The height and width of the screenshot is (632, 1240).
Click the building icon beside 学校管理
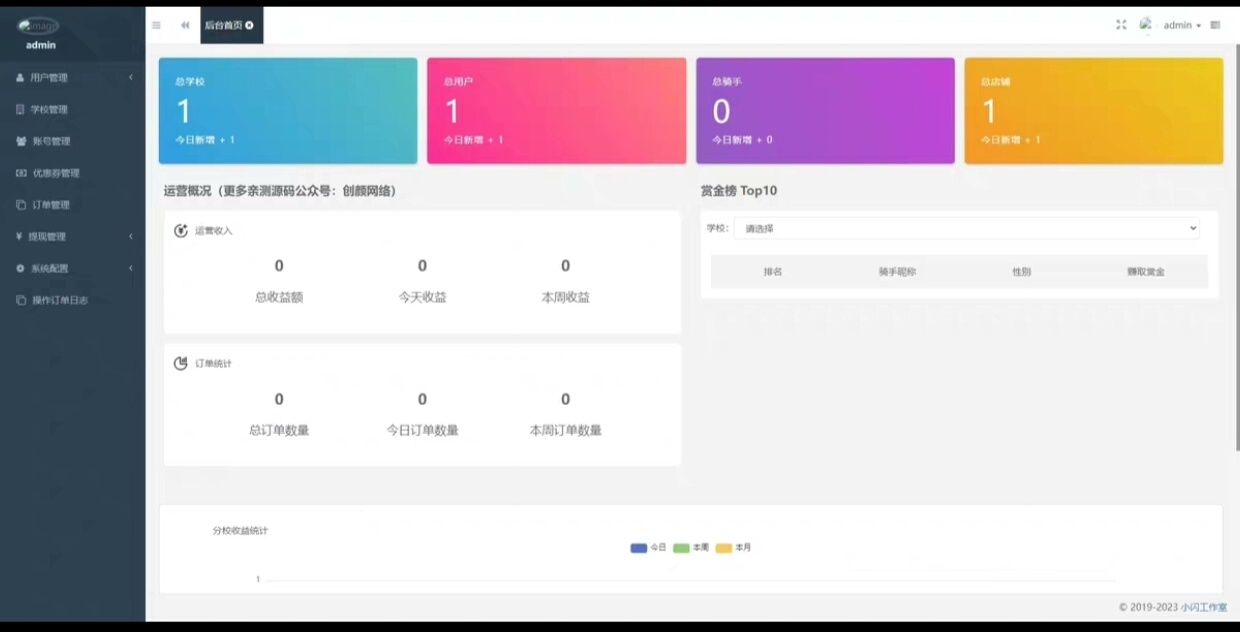[x=20, y=109]
